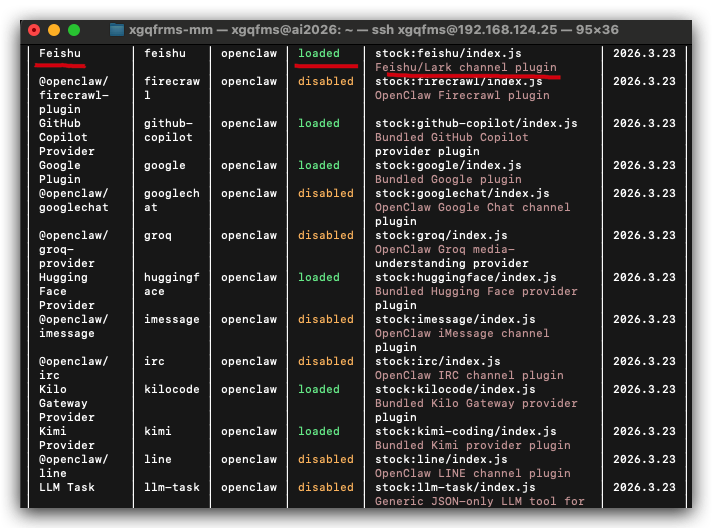Click the red close window button
712x528 pixels.
(34, 30)
